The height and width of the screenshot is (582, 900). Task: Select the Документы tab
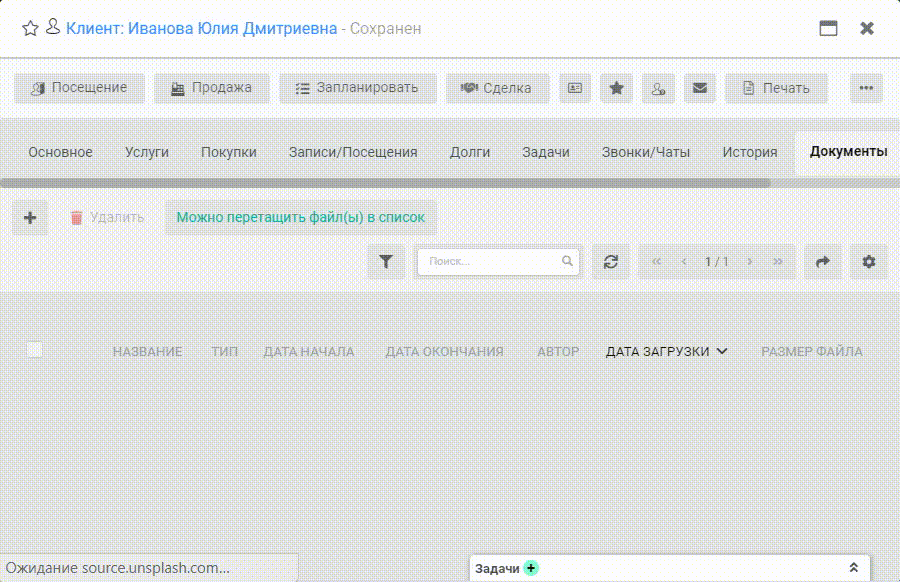(848, 152)
